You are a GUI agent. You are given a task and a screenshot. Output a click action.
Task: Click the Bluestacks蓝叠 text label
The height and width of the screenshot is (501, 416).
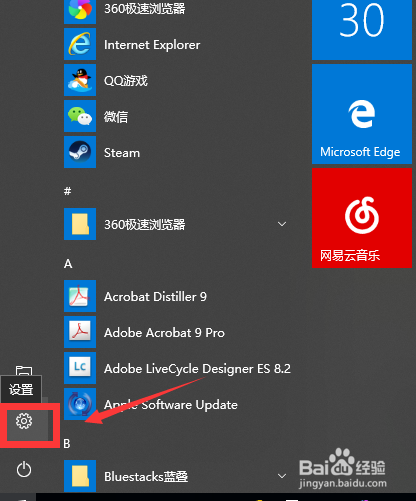click(x=146, y=477)
